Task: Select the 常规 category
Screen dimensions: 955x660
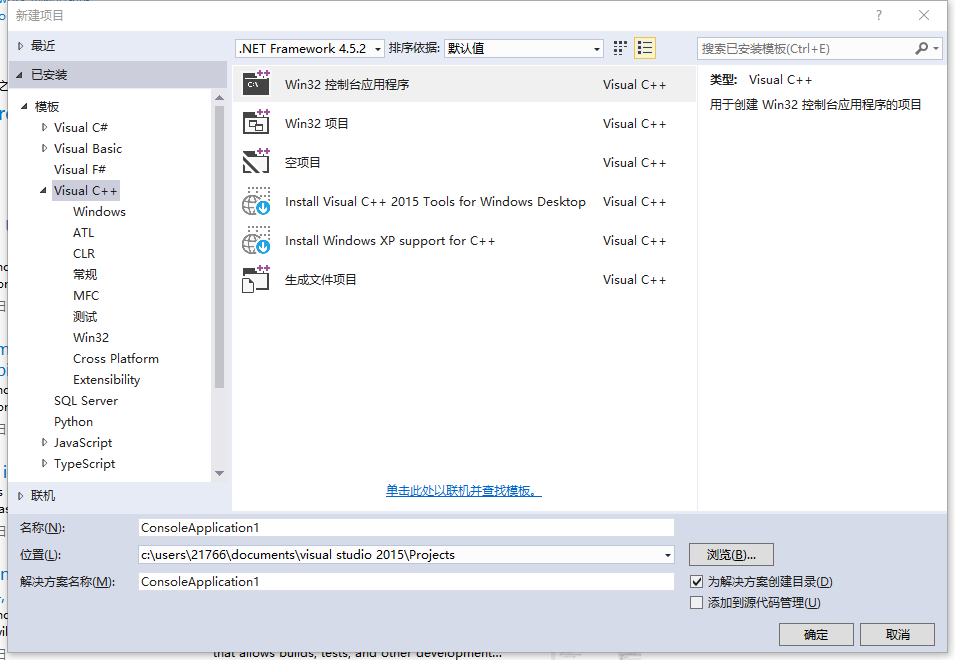Action: 85,275
